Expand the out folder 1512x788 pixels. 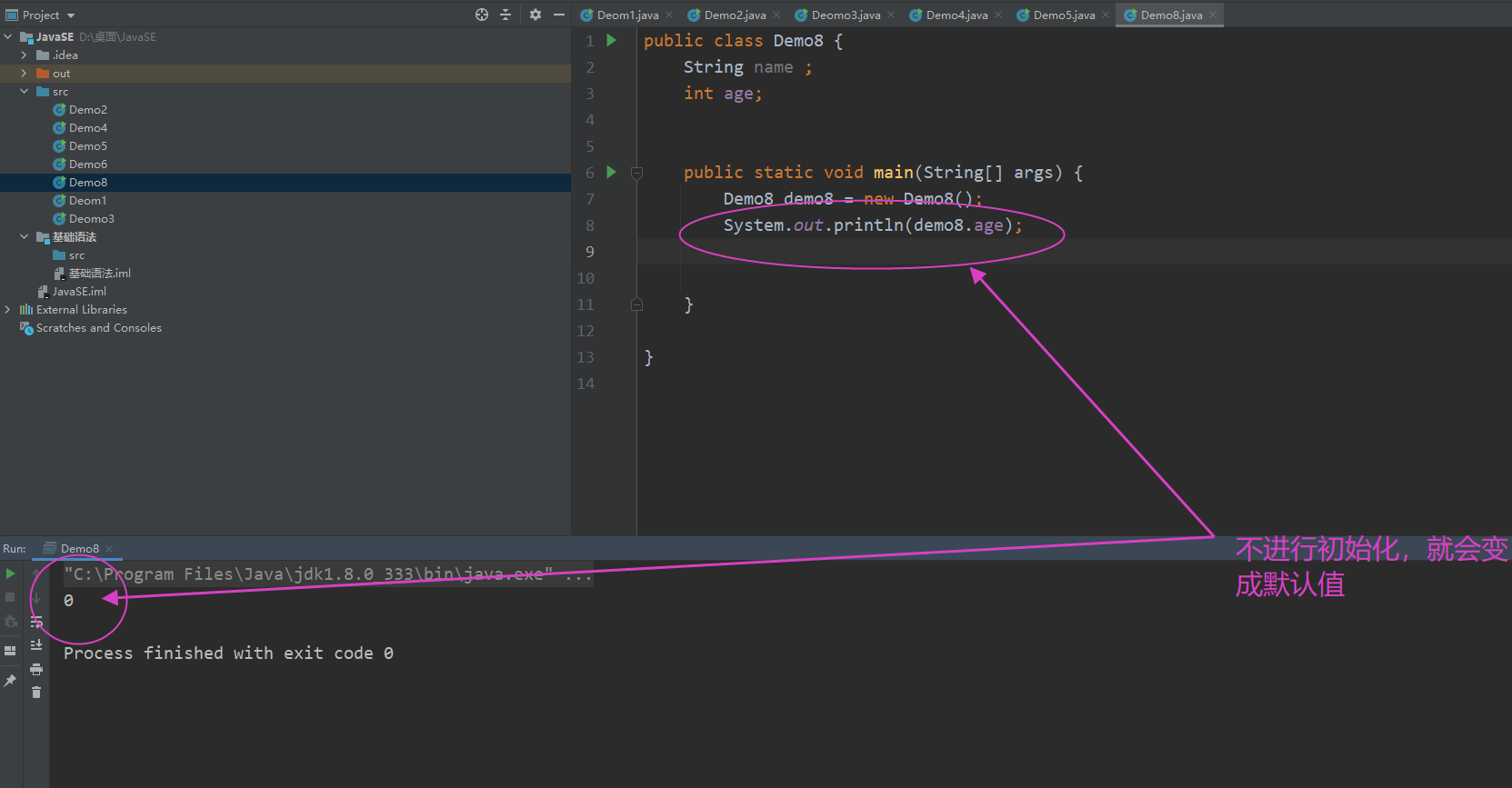(x=25, y=74)
